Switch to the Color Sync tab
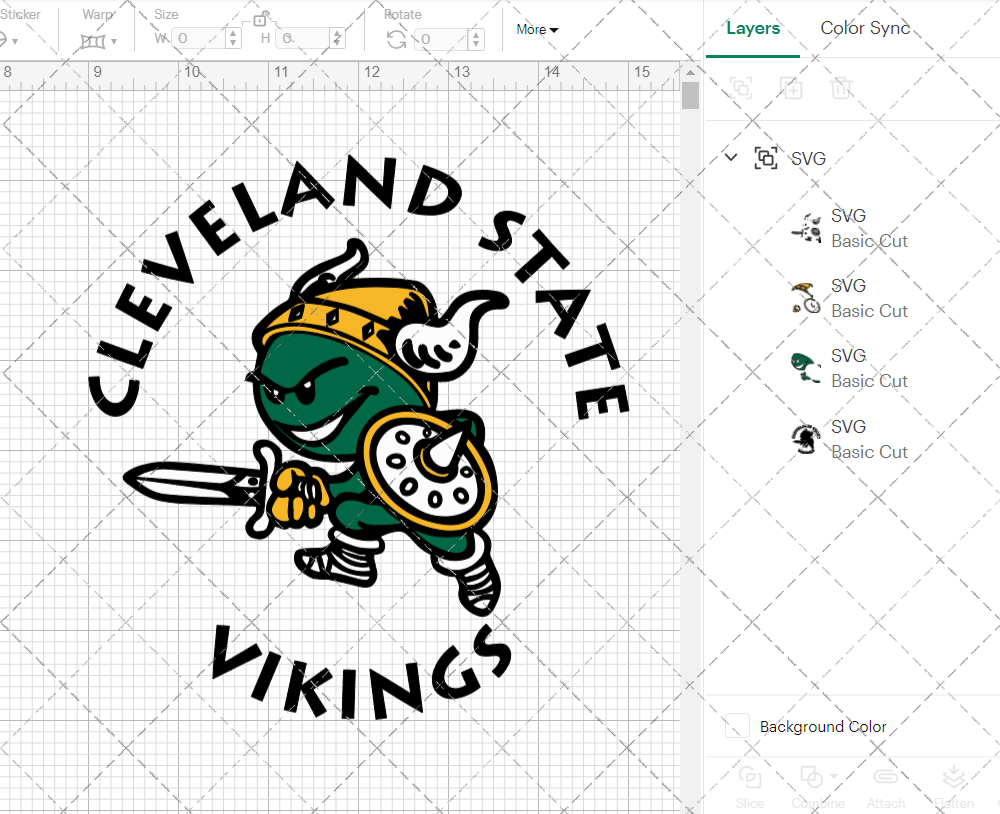The width and height of the screenshot is (1000, 814). point(864,28)
